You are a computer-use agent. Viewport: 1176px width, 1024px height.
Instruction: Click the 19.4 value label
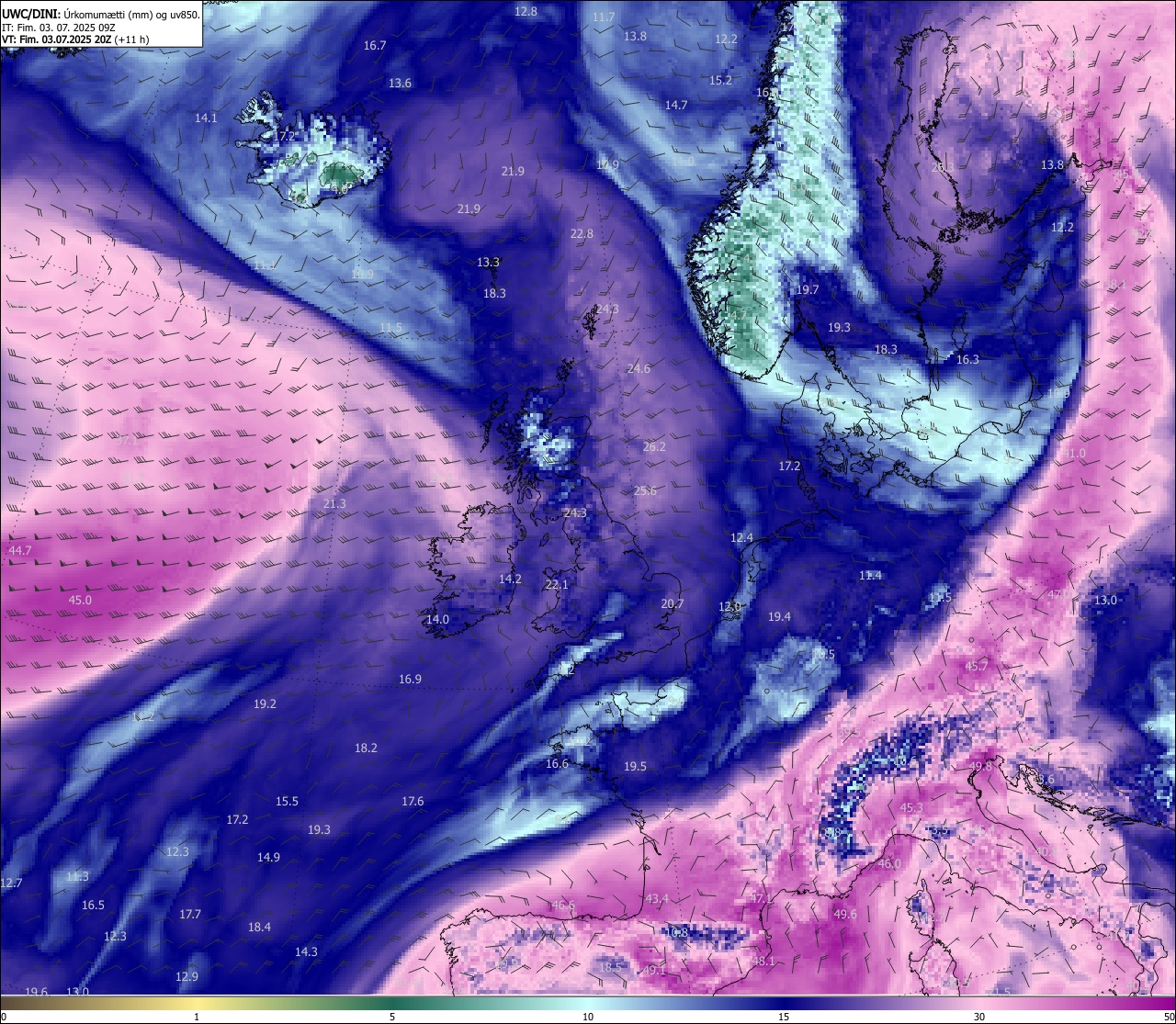(x=779, y=616)
